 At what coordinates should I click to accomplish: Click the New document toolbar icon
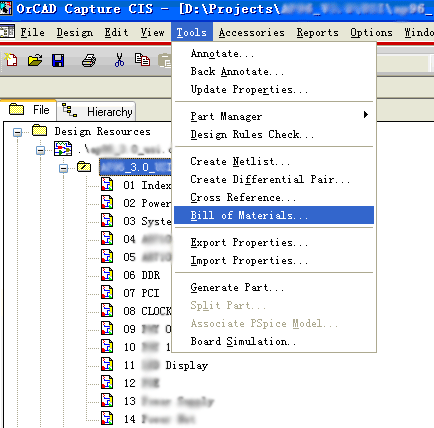pyautogui.click(x=11, y=60)
